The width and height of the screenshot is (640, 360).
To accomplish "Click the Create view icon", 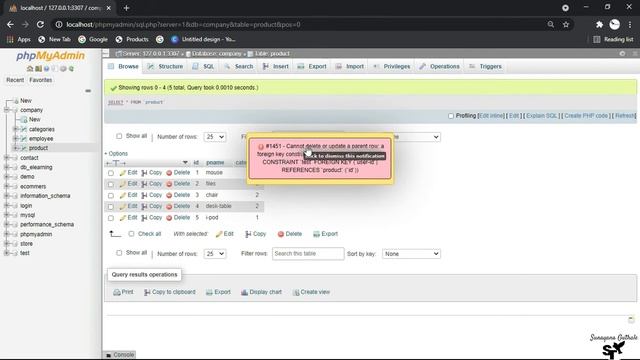I will (x=296, y=292).
